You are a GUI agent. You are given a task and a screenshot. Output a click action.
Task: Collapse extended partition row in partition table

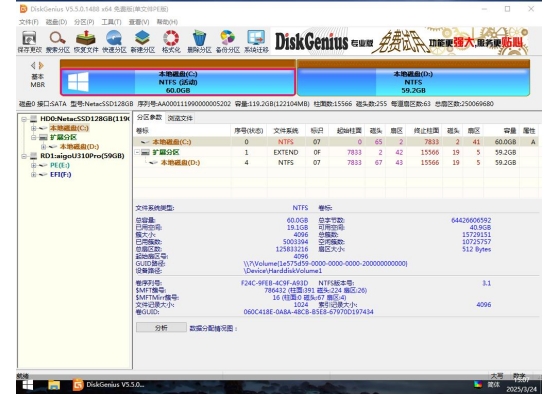[x=138, y=152]
